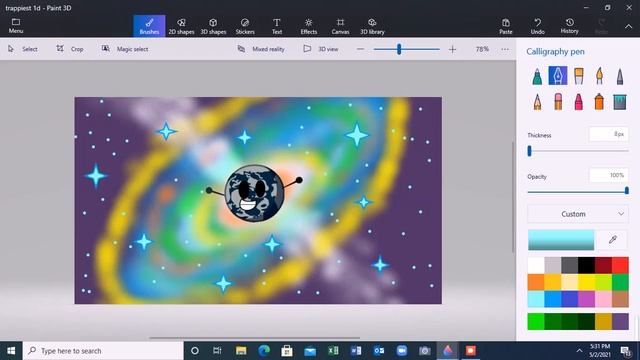
Task: Open the 3D library
Action: tap(372, 26)
